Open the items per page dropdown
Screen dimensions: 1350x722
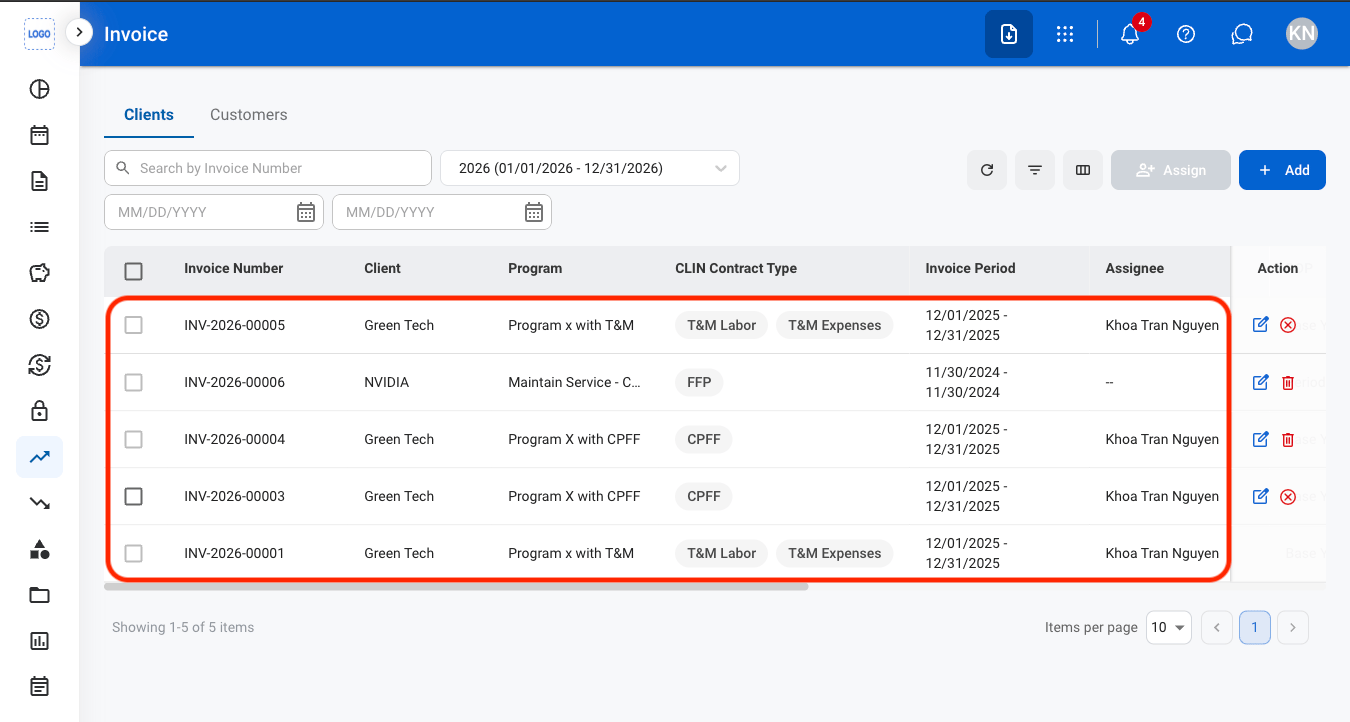[1169, 627]
